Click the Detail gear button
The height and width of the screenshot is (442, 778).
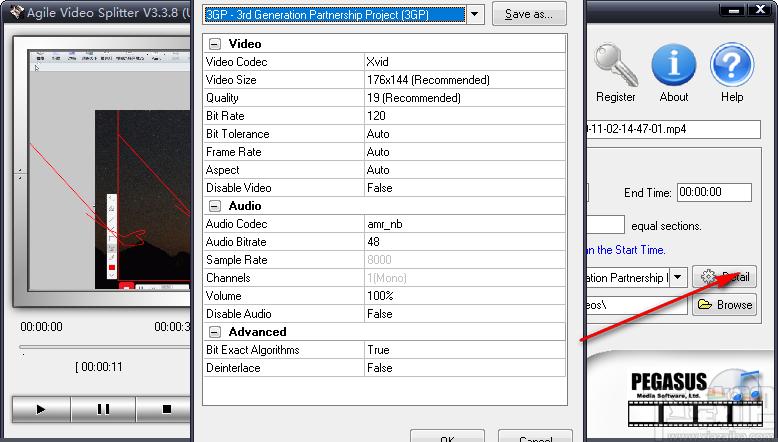[x=724, y=277]
